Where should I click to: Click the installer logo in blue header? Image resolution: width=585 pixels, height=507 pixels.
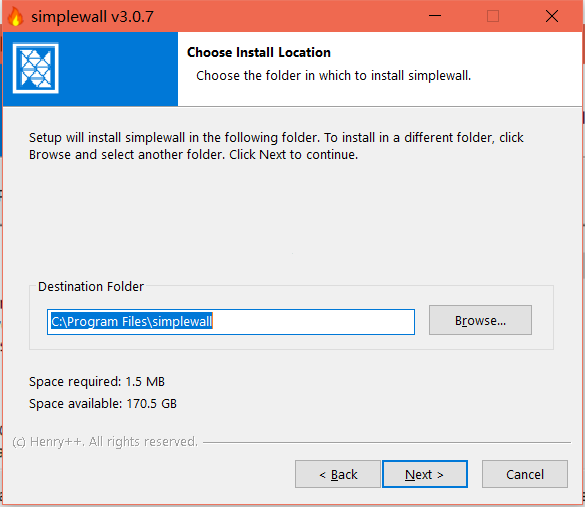(35, 68)
